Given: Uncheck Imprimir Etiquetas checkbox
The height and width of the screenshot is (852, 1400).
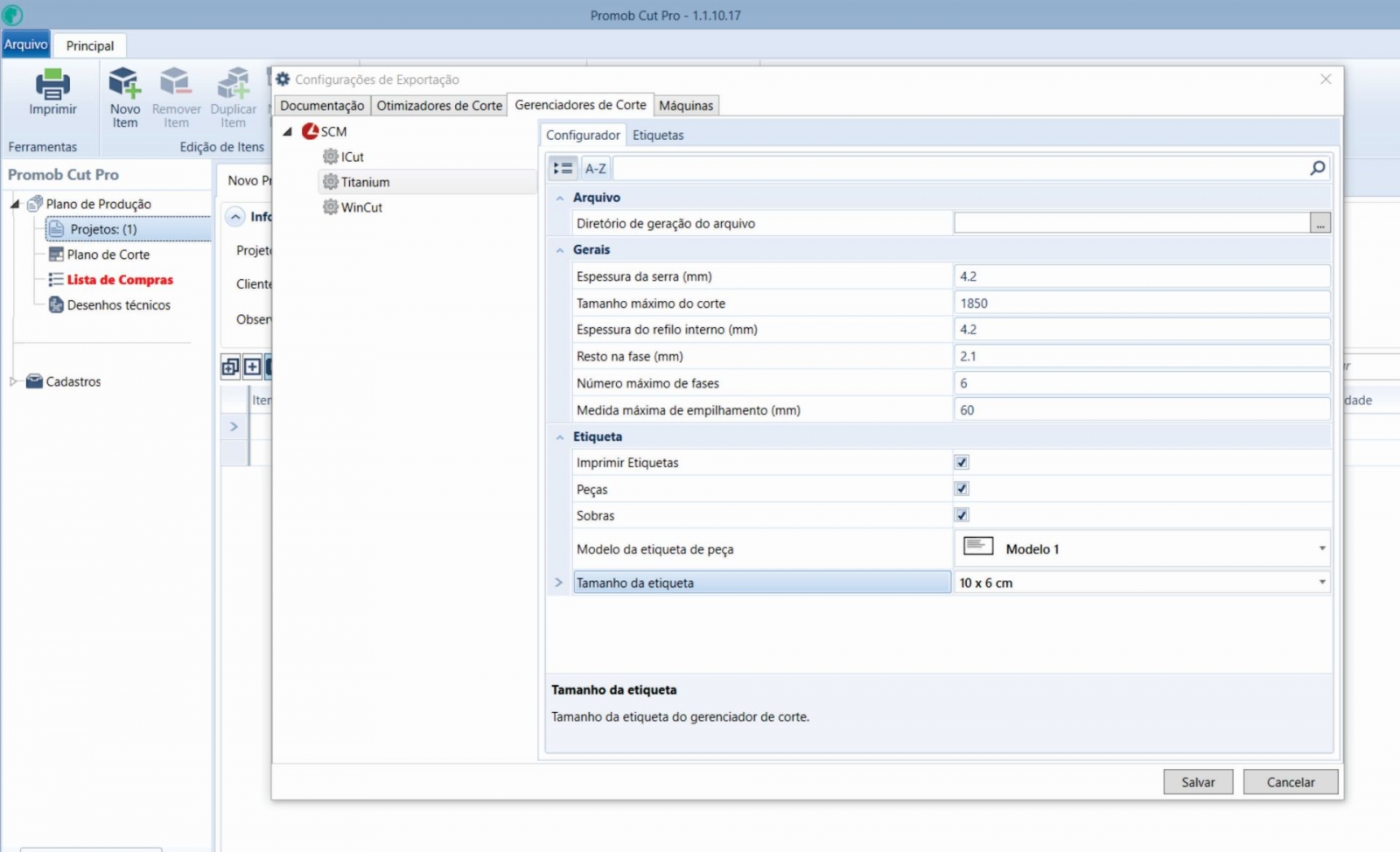Looking at the screenshot, I should click(962, 462).
